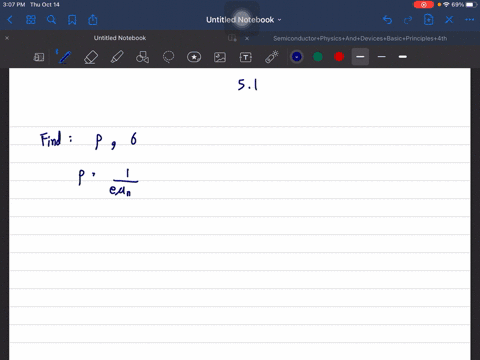Open the share and export menu
The image size is (480, 360).
(93, 20)
